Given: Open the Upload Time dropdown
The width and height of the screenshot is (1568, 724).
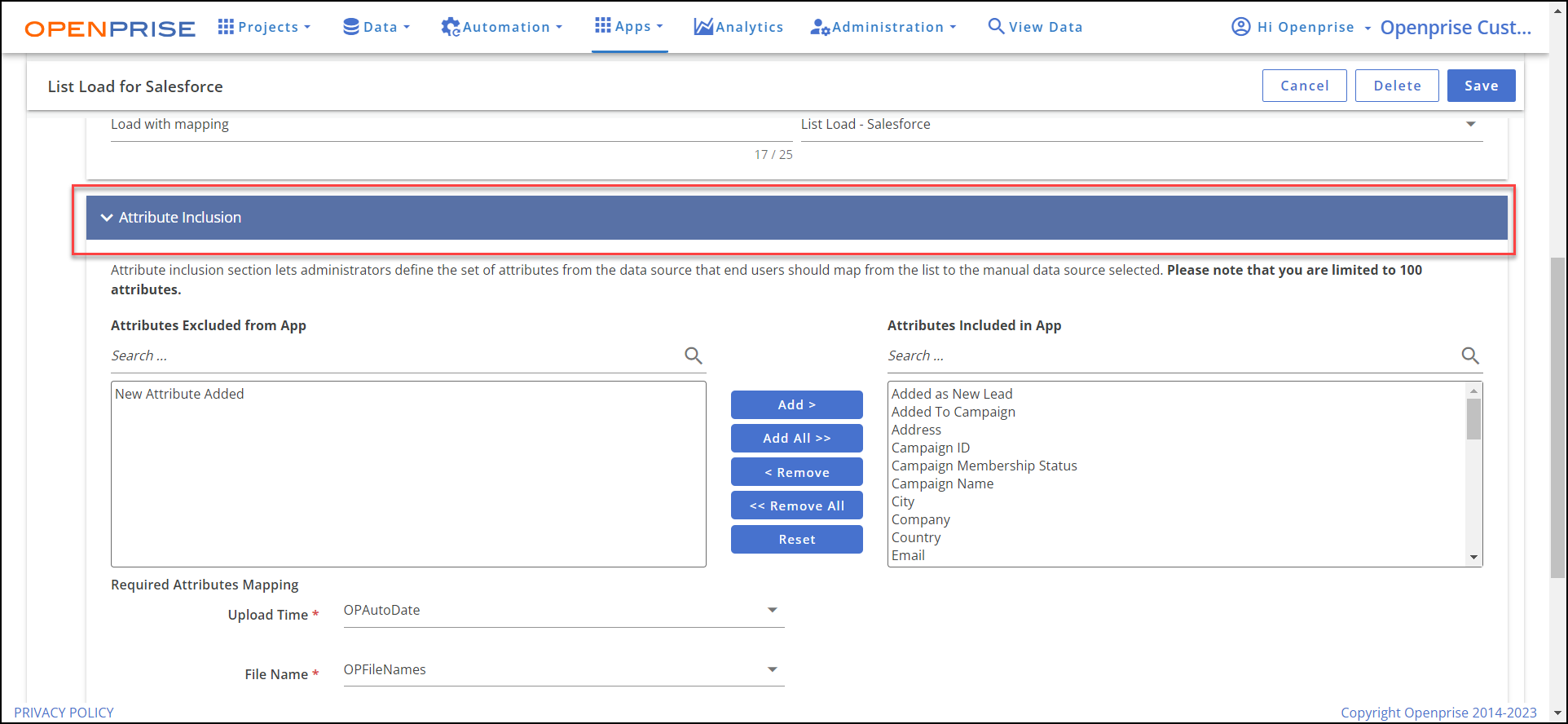Looking at the screenshot, I should point(564,611).
